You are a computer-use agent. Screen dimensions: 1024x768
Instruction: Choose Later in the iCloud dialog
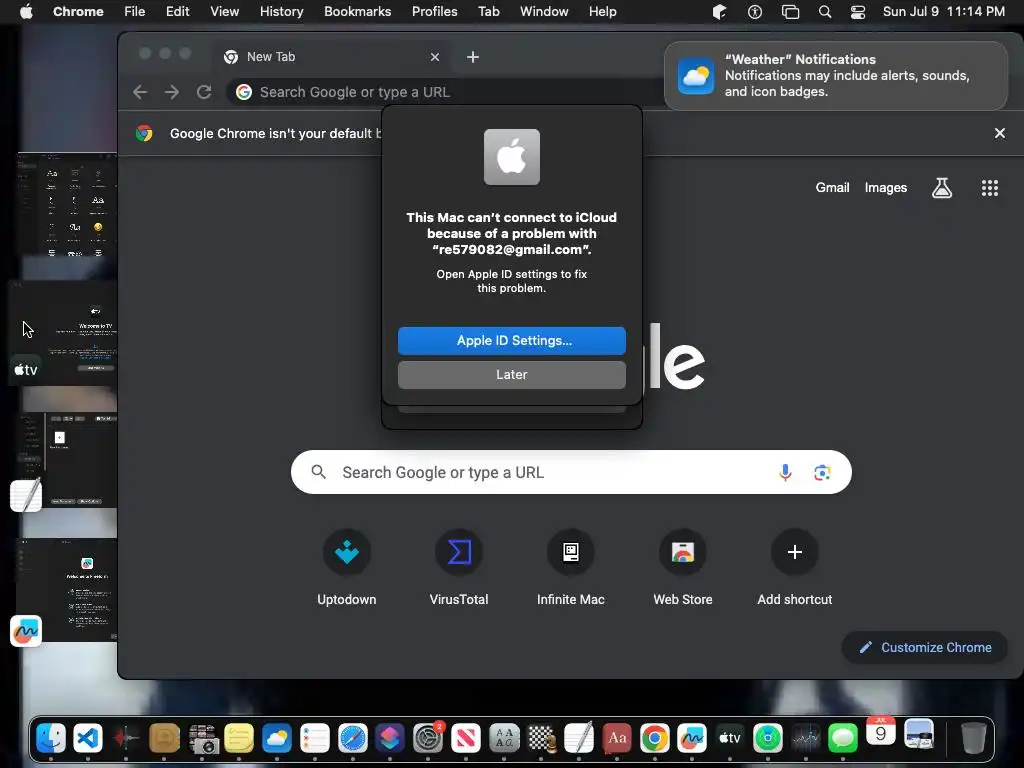click(512, 375)
